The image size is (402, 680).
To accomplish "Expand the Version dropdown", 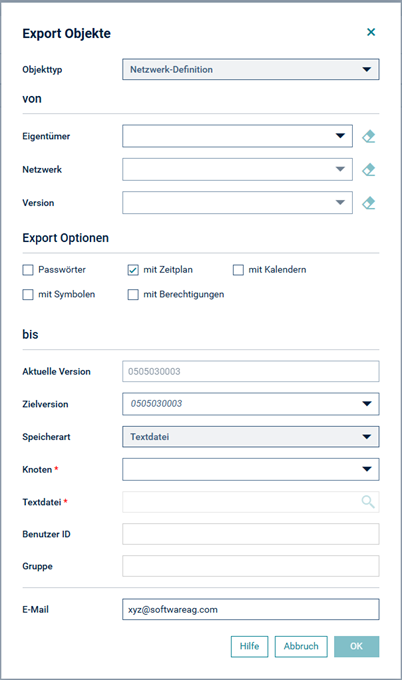I will tap(237, 203).
